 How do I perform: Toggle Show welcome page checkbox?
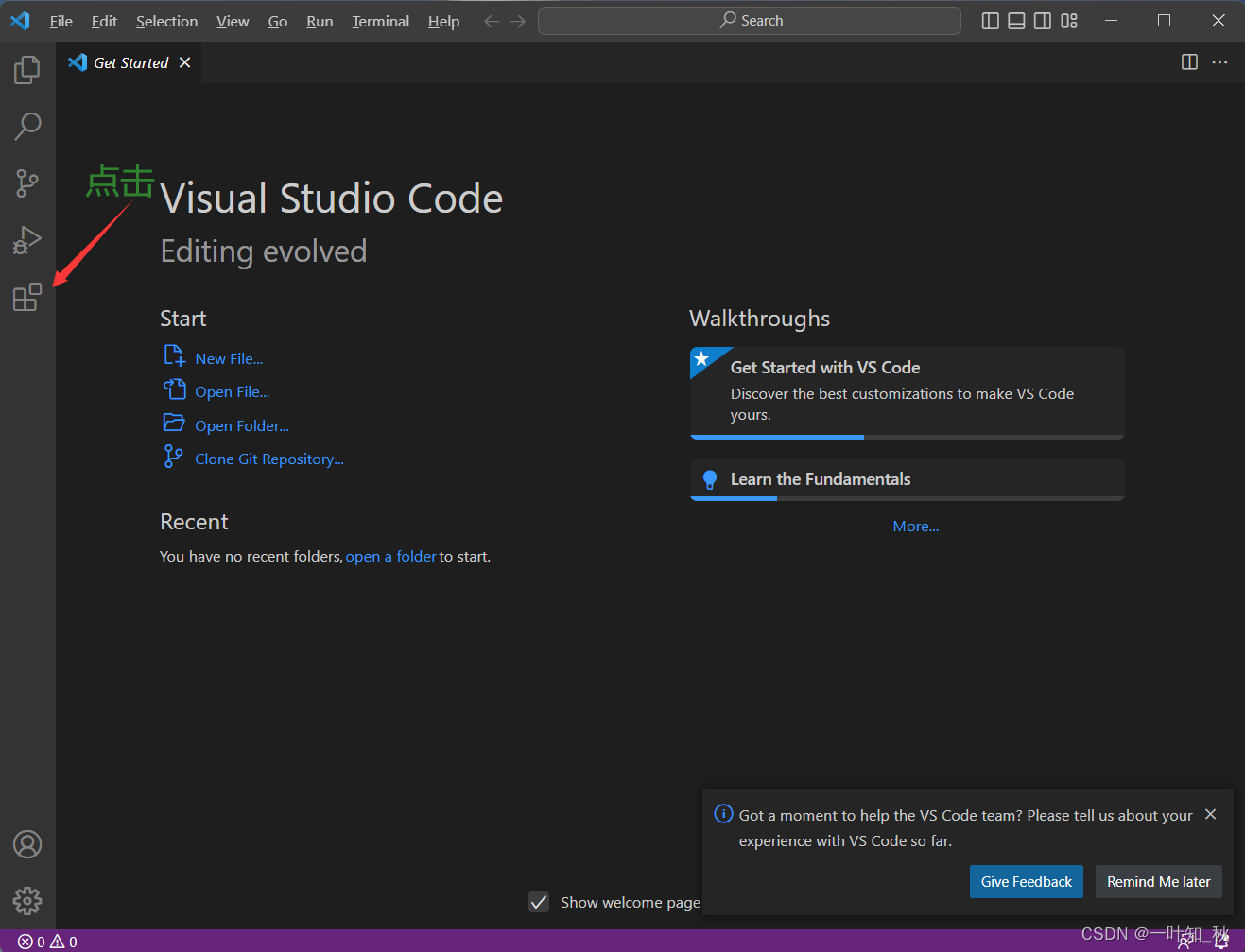539,902
